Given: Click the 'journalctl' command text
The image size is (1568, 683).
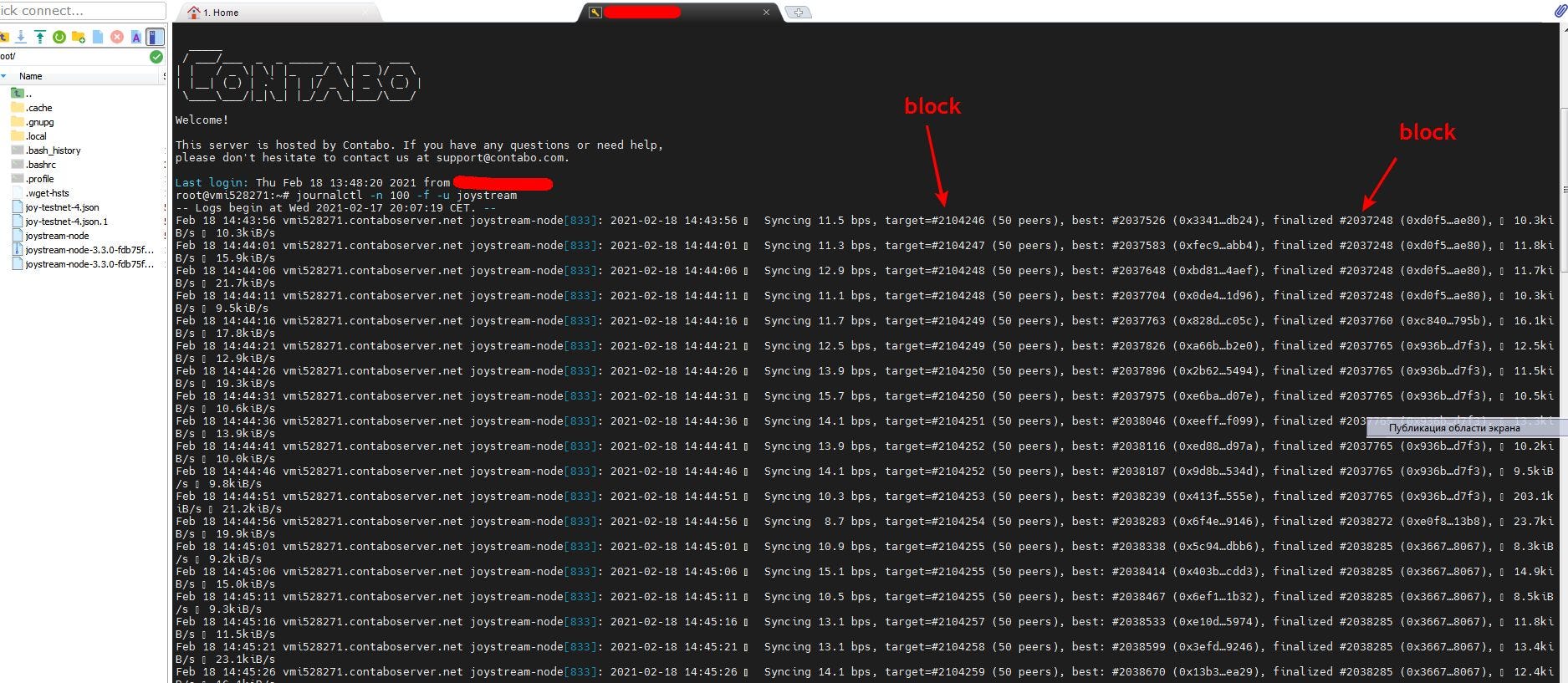Looking at the screenshot, I should click(x=329, y=196).
